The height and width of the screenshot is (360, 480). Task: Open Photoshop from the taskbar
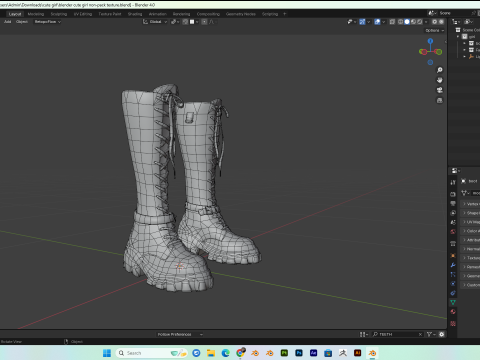pos(299,353)
